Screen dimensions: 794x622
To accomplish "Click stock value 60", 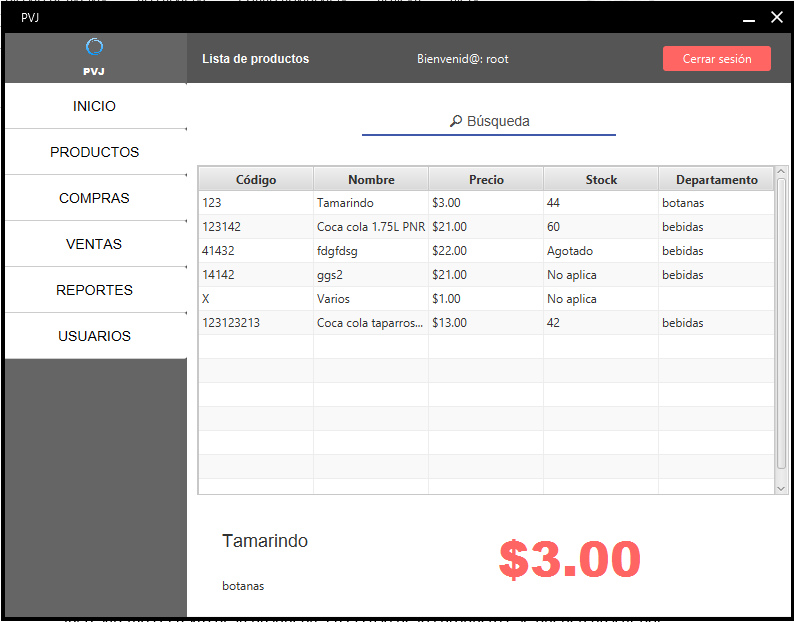I will [x=601, y=226].
